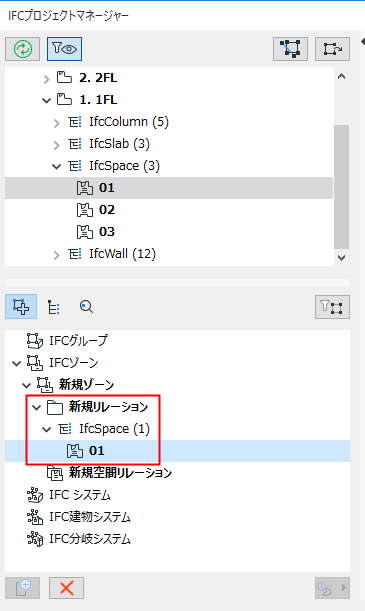Select the IFC システム item

click(80, 495)
